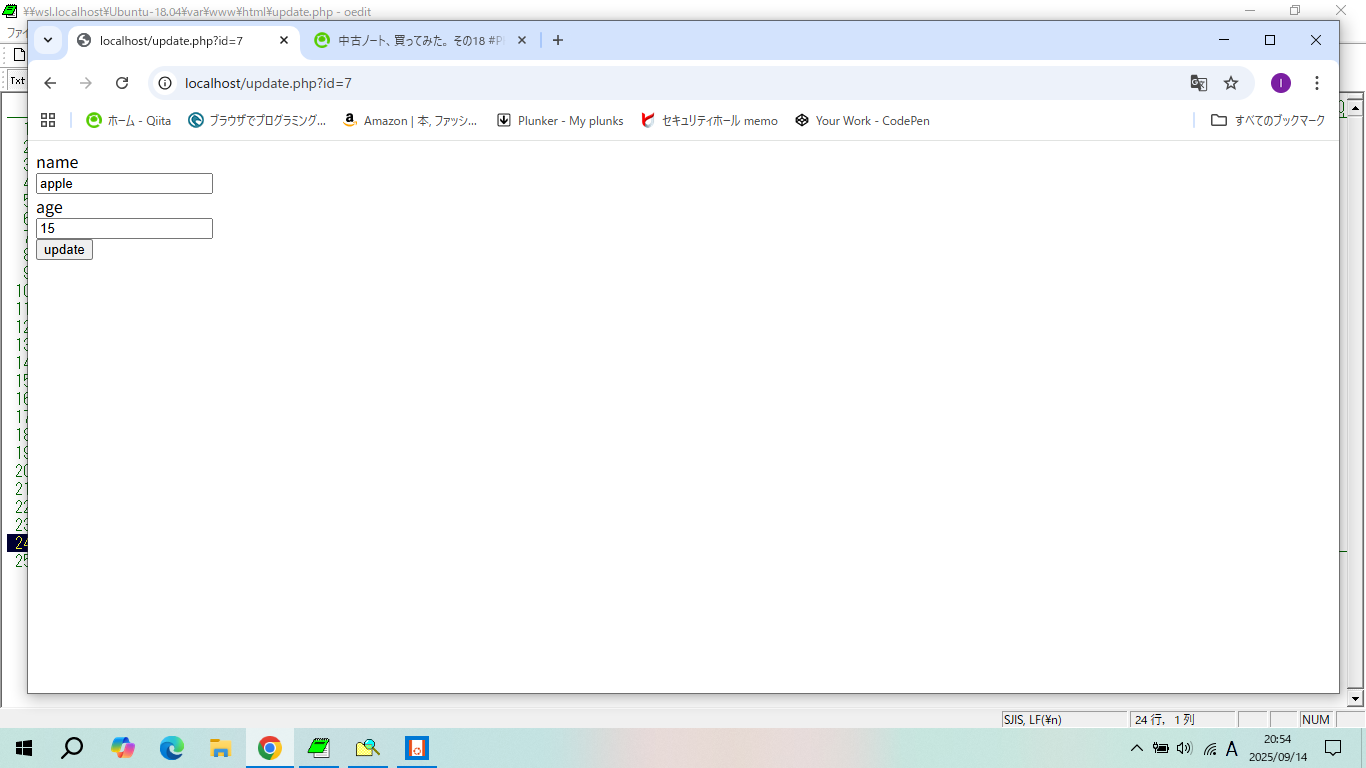
Task: Close the localhost/update.php tab
Action: [284, 40]
